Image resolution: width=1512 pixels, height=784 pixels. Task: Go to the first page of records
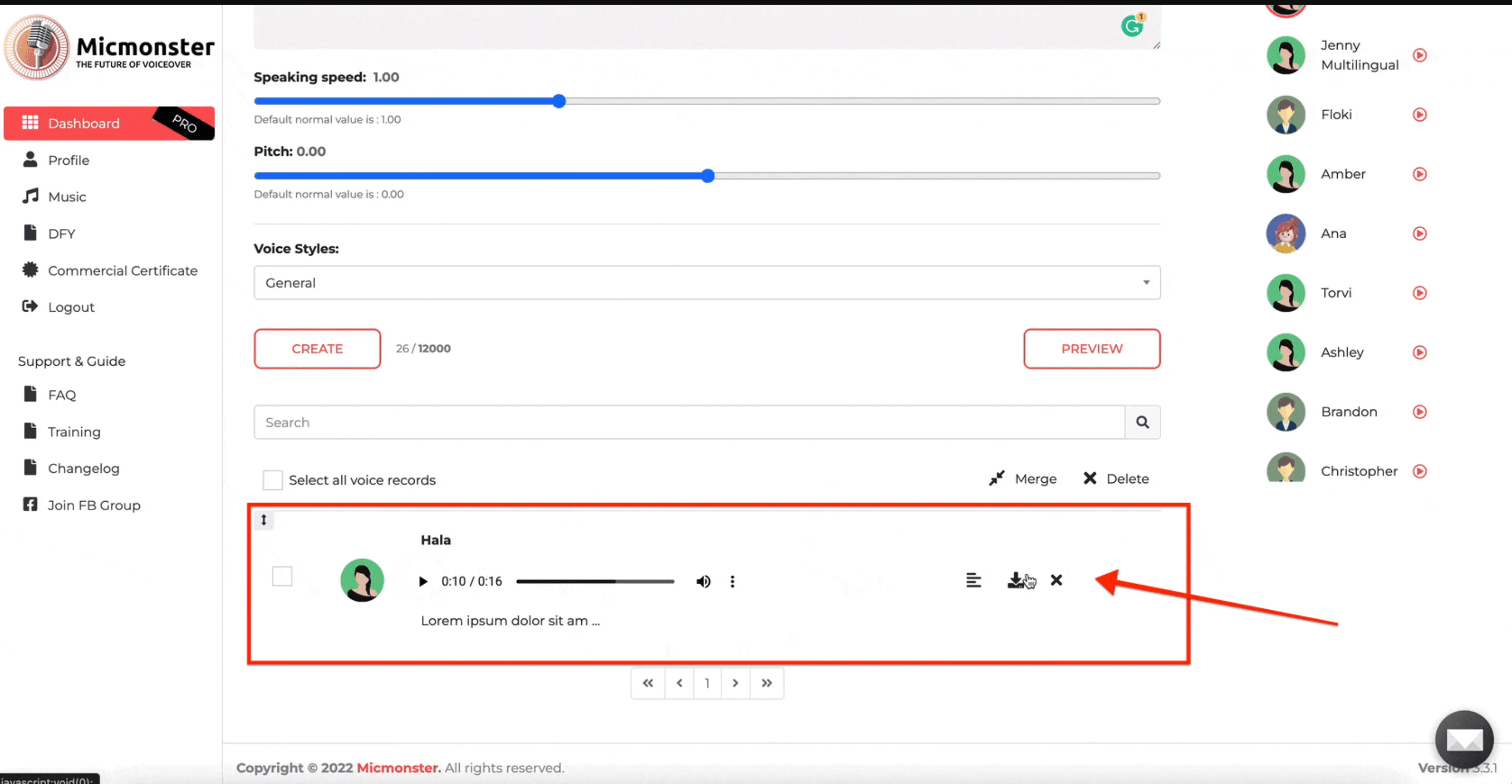point(647,683)
